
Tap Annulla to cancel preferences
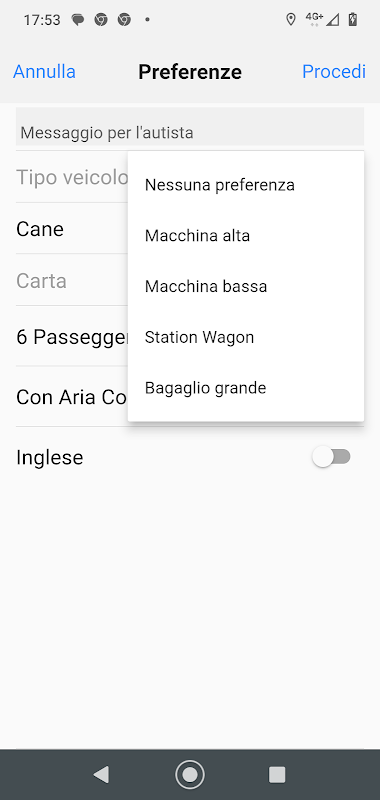click(44, 71)
